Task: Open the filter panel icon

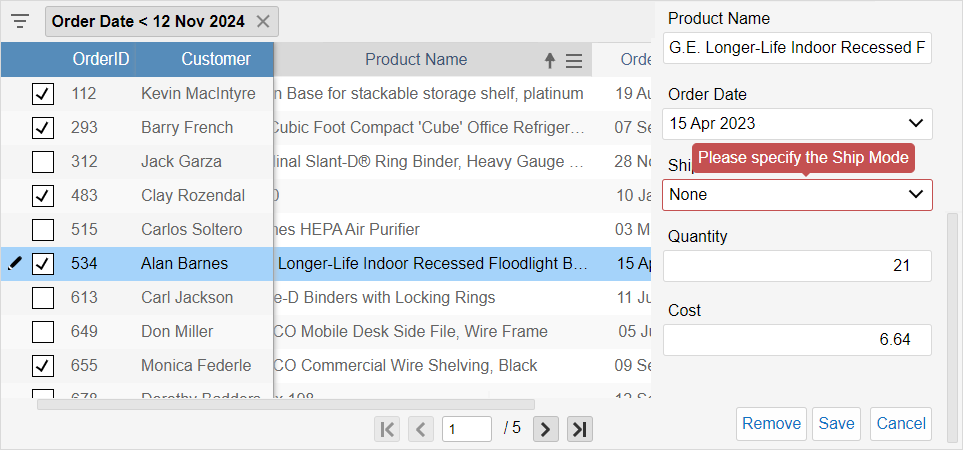Action: (20, 21)
